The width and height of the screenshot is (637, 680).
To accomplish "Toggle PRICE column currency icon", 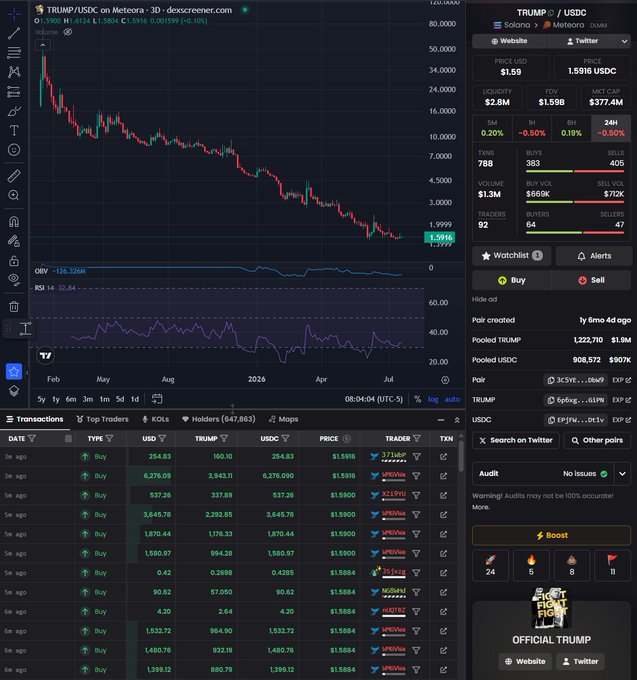I will pos(346,438).
